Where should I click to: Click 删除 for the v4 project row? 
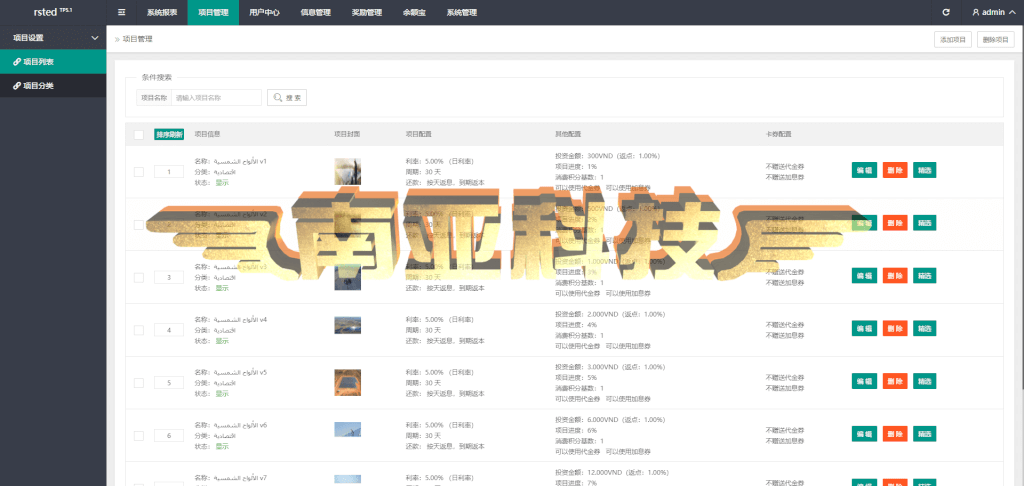[895, 328]
